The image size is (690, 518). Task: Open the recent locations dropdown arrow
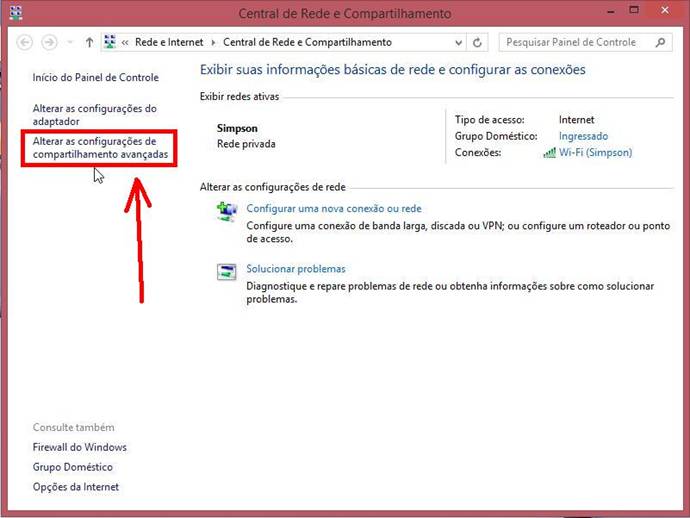click(69, 43)
